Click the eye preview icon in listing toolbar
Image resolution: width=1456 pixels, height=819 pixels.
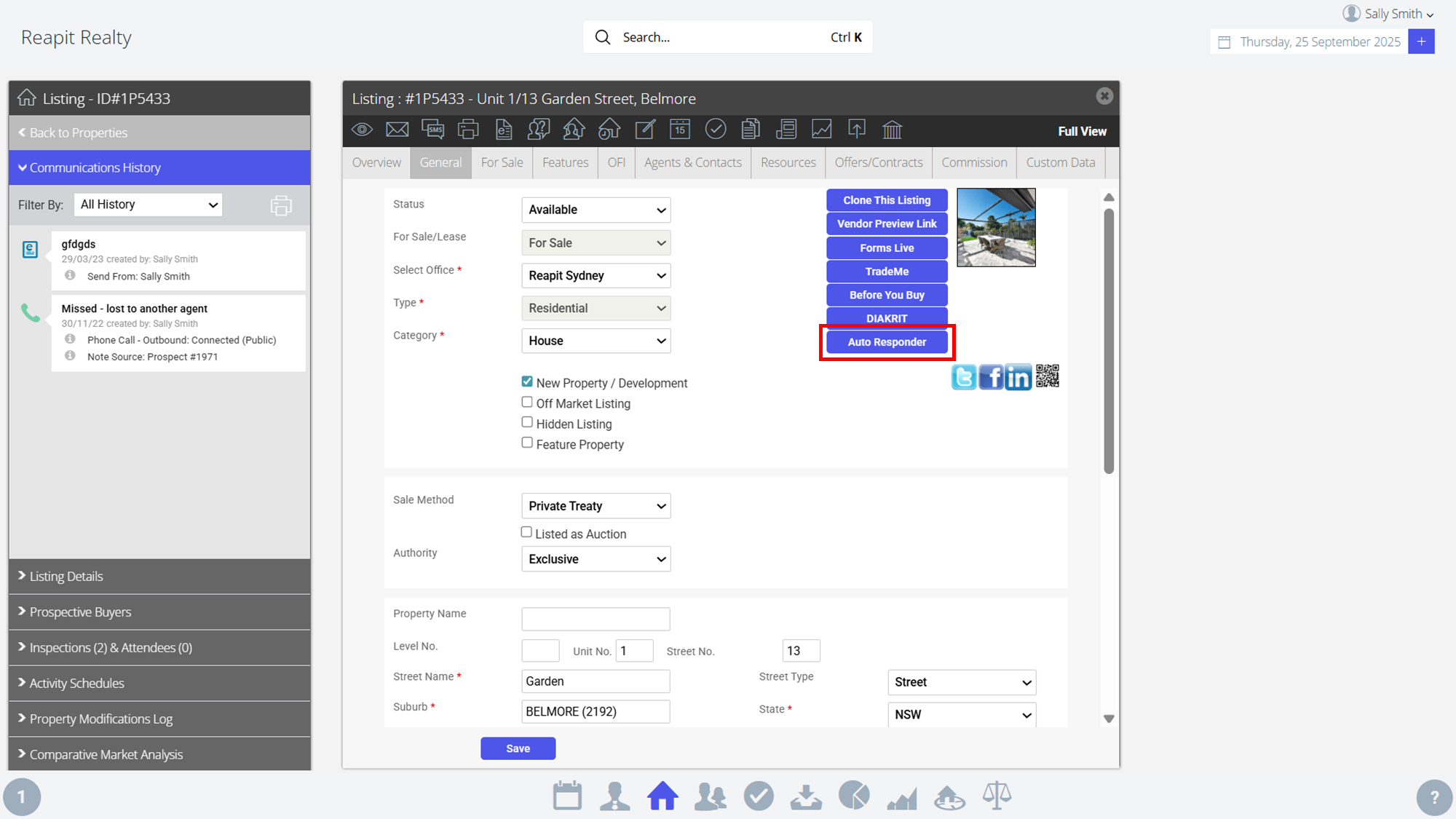(x=362, y=130)
